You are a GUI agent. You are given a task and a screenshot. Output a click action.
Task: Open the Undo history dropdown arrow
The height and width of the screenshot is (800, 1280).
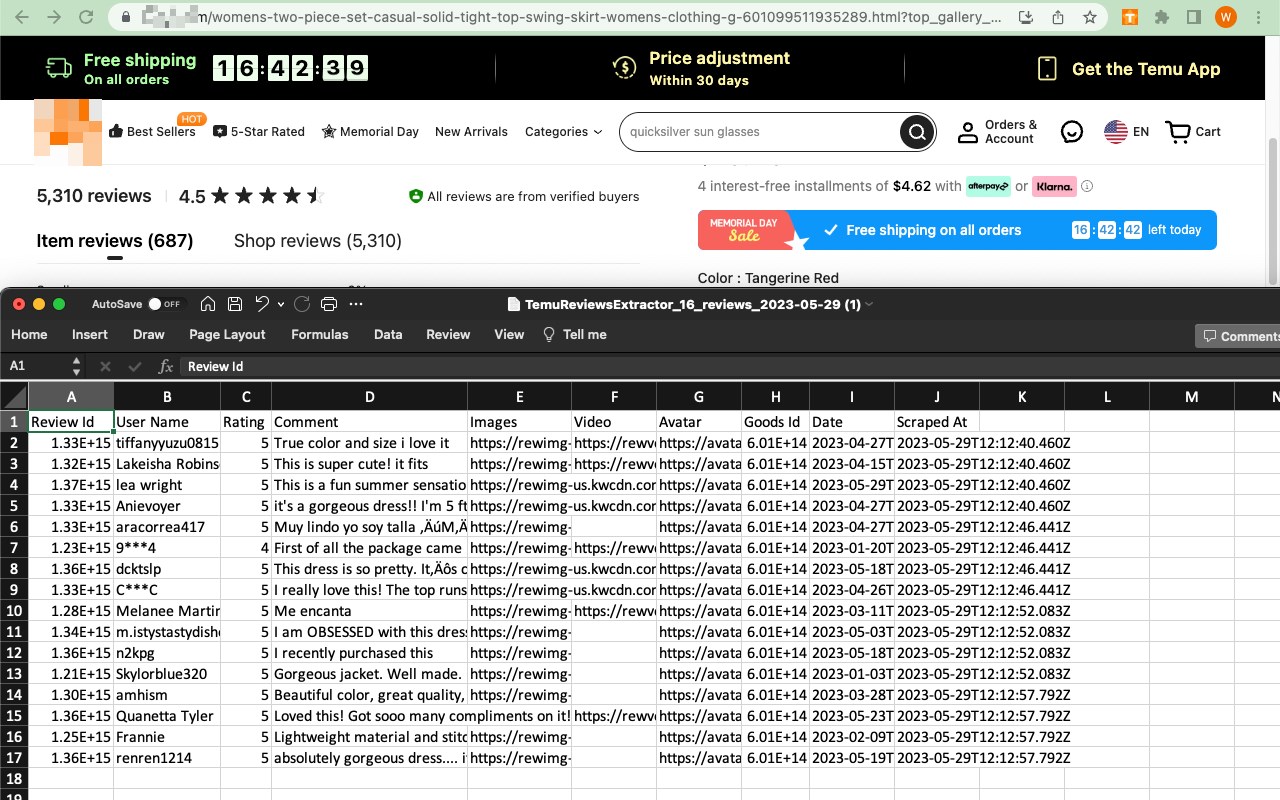[281, 304]
